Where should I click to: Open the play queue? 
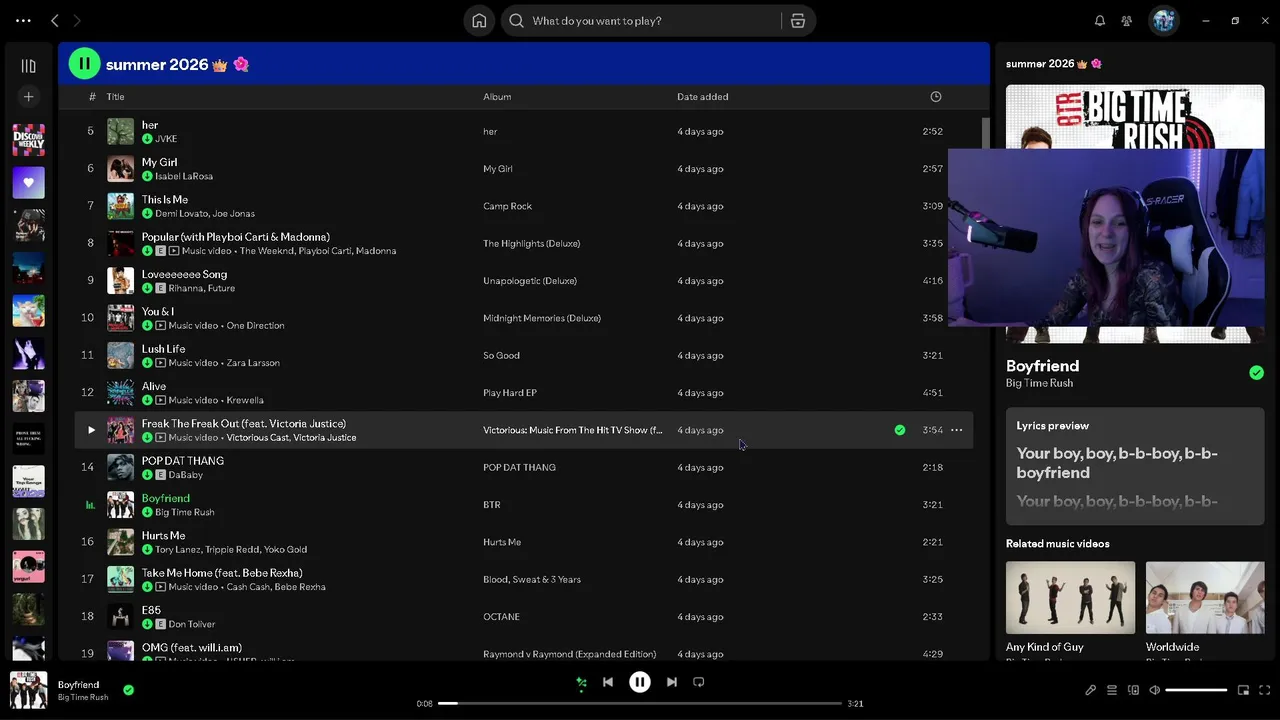tap(1112, 690)
